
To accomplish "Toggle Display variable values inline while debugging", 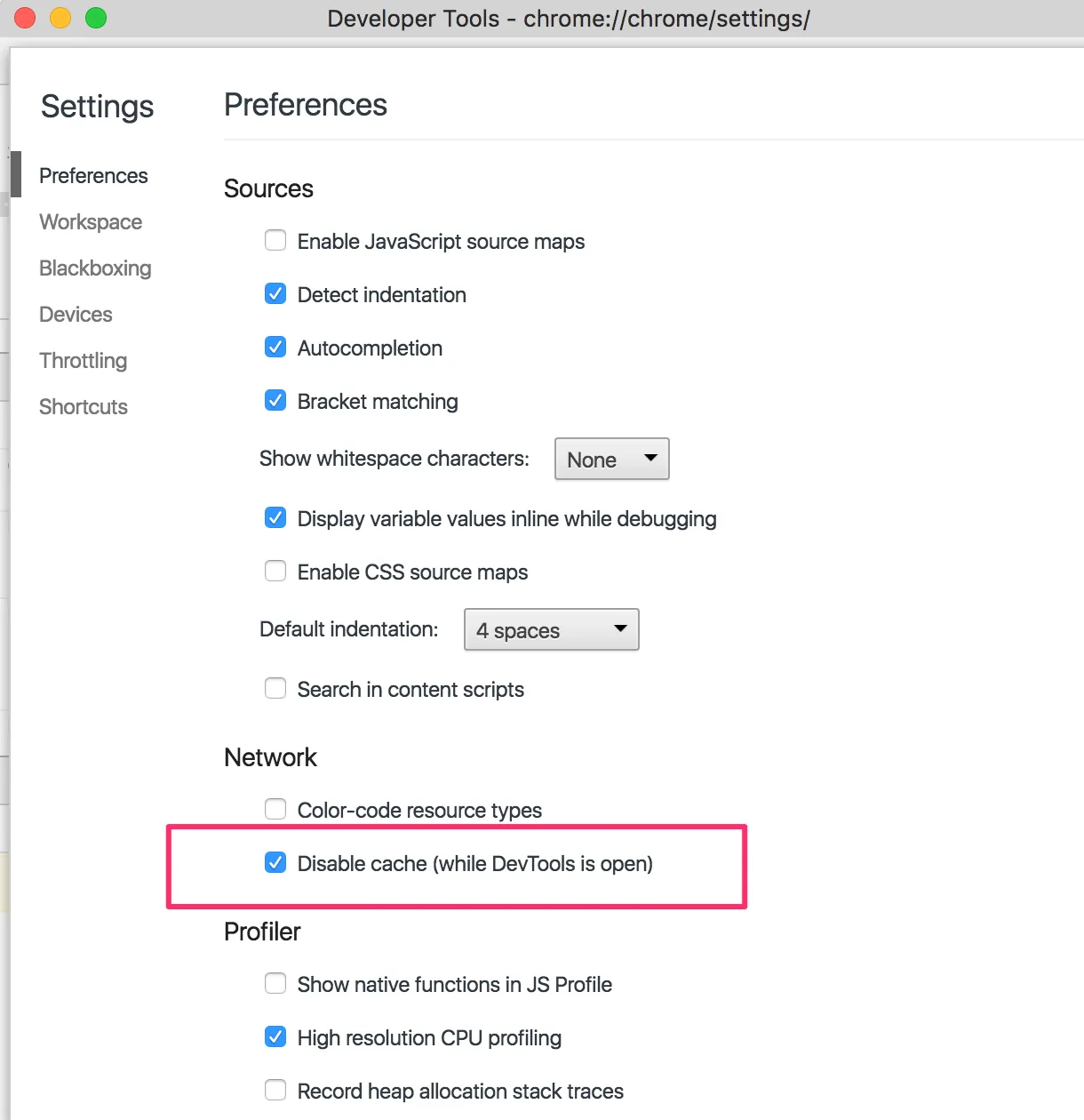I will pos(275,518).
